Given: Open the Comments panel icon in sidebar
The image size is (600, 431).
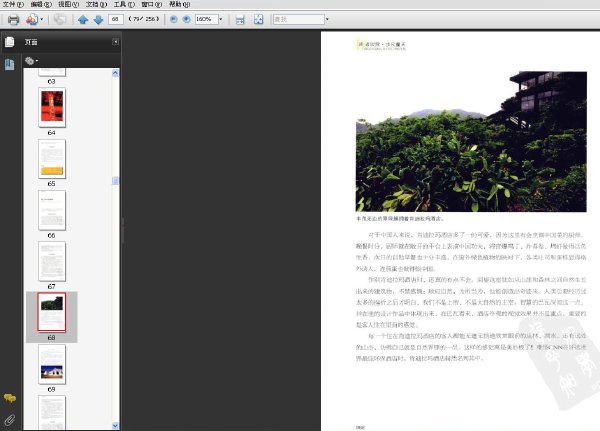Looking at the screenshot, I should pos(10,398).
